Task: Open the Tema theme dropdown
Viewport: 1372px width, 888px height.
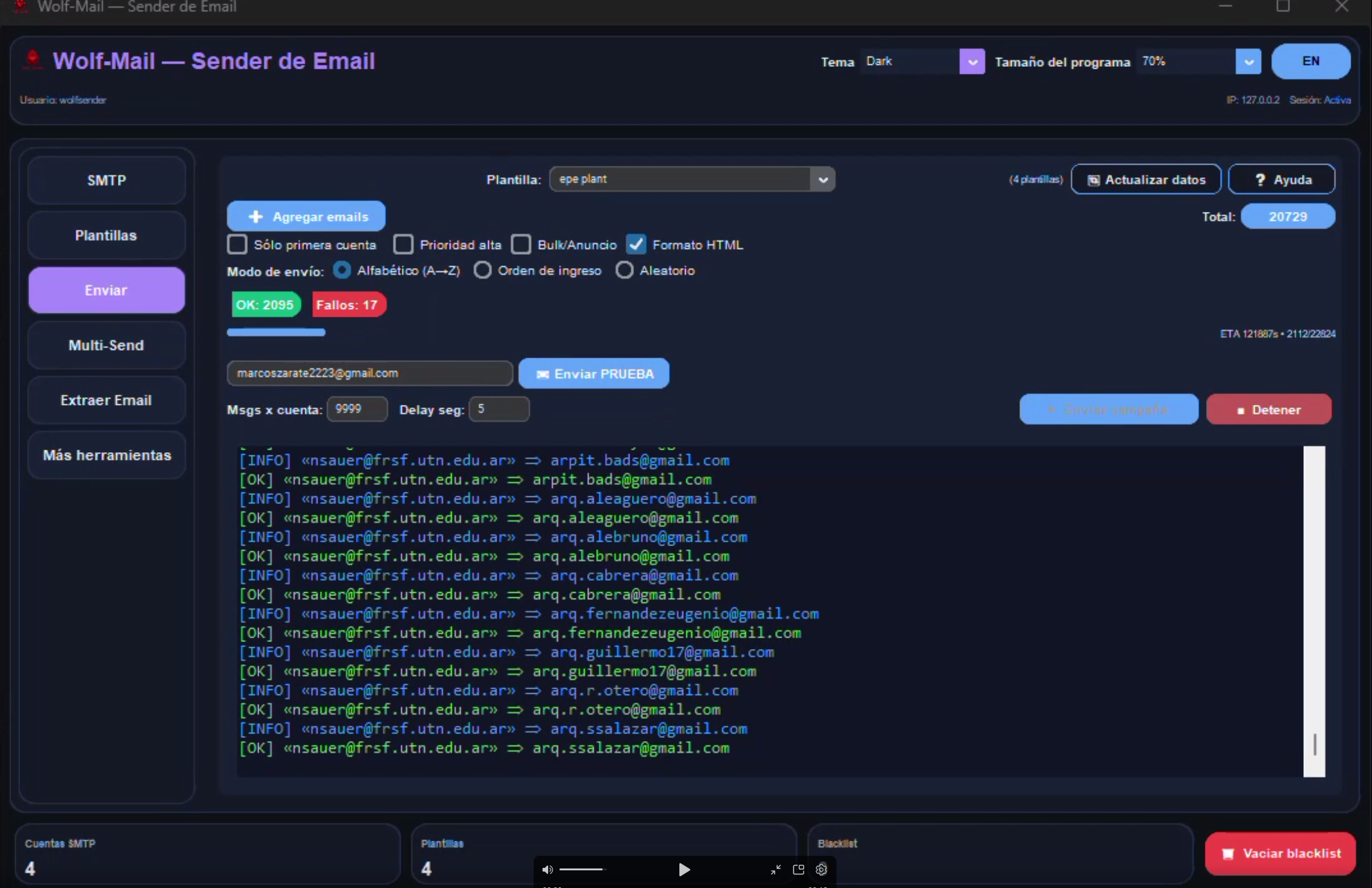Action: pos(971,61)
